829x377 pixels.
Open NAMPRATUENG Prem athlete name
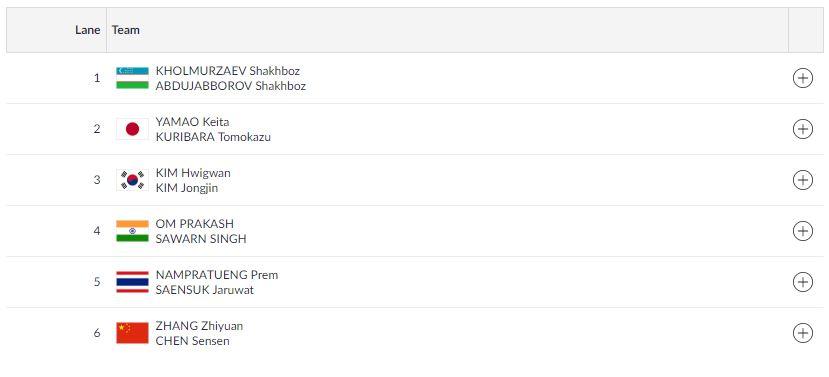point(217,275)
